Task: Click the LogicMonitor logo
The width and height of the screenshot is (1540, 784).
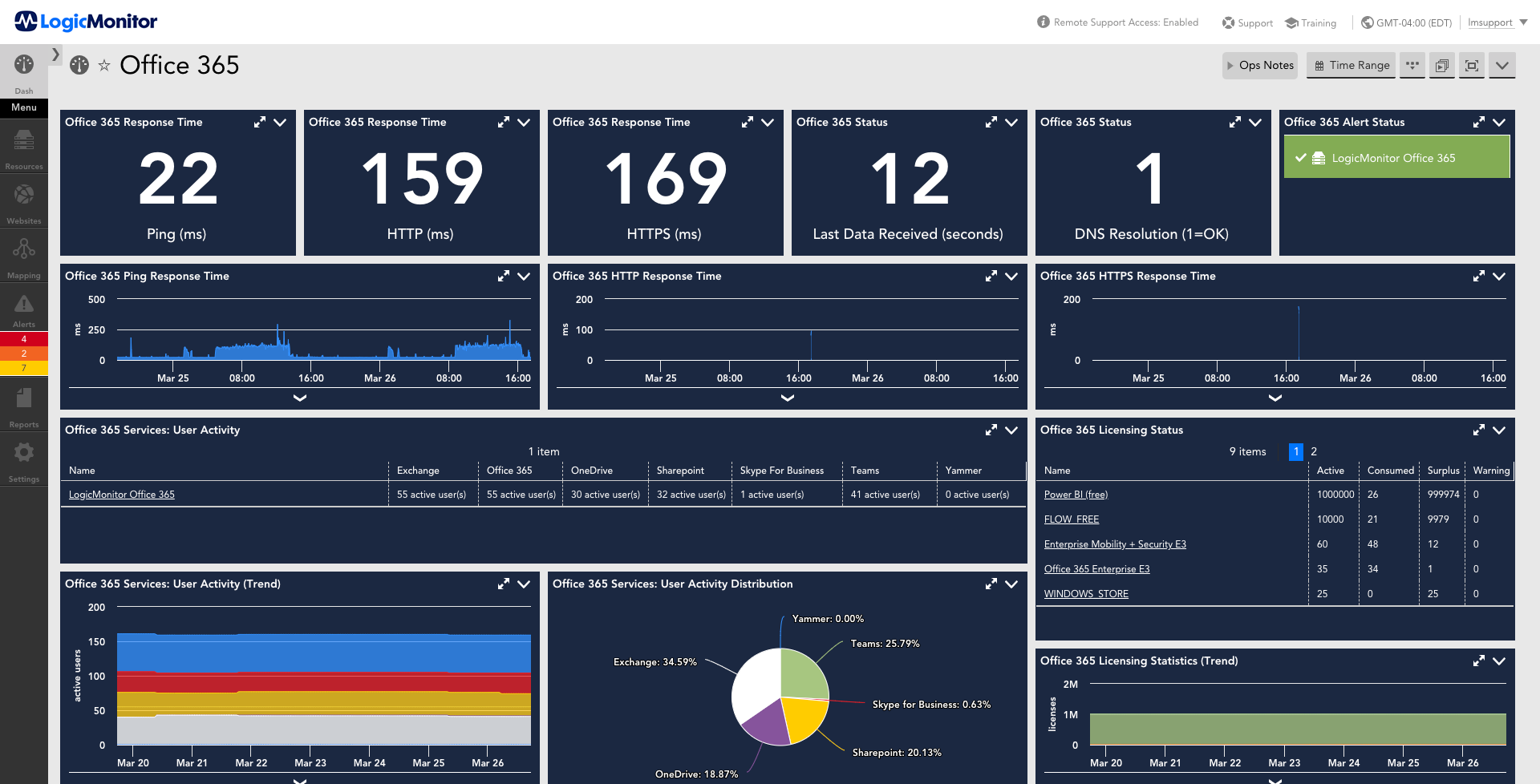Action: click(86, 22)
